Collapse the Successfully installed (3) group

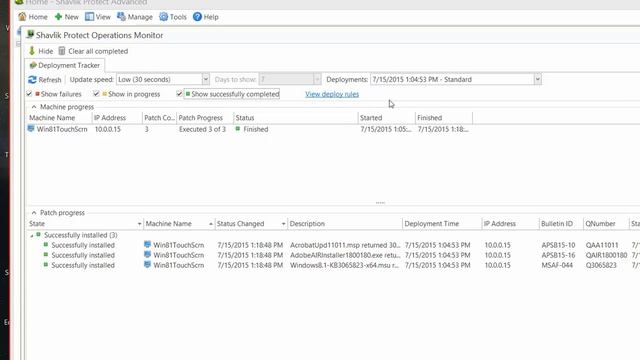pos(32,236)
